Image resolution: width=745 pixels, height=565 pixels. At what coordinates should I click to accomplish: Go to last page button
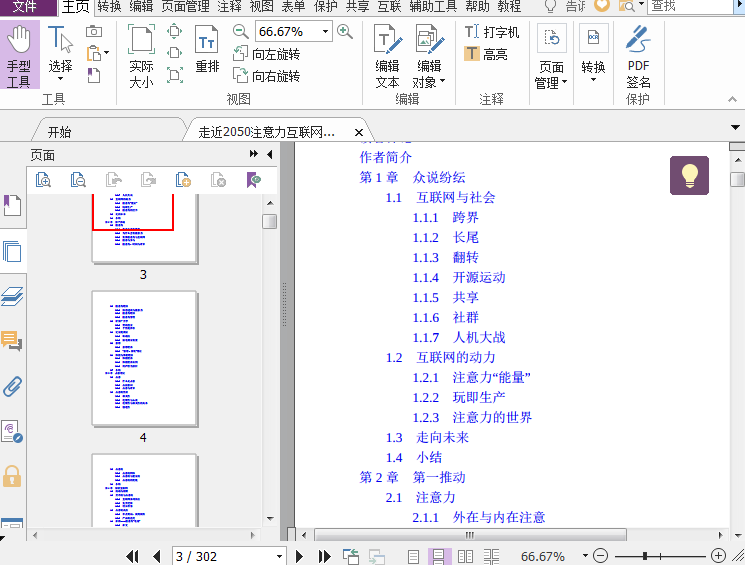[x=325, y=556]
